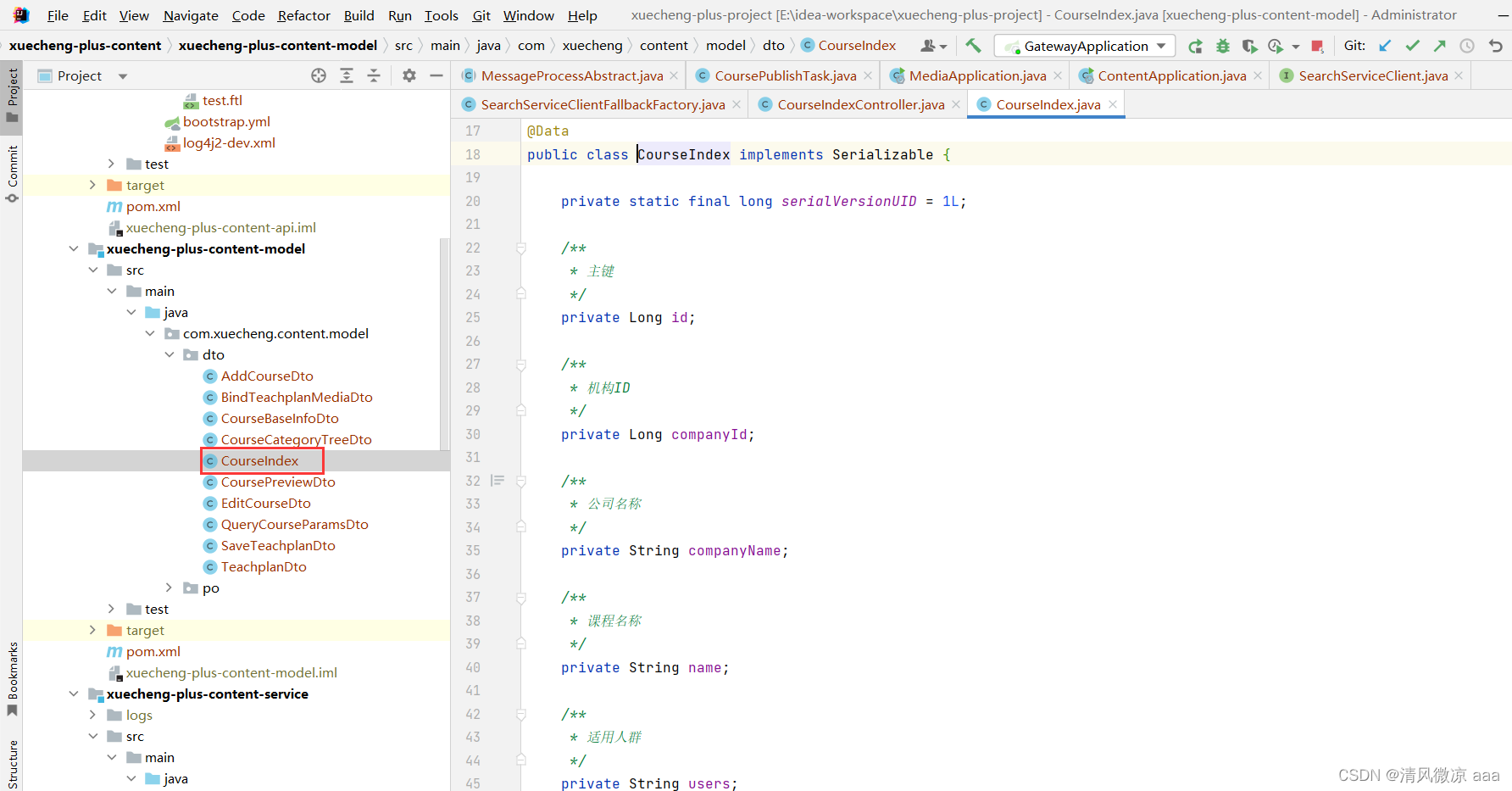Viewport: 1512px width, 791px height.
Task: Close the MessageProcessAbstract.java tab
Action: pyautogui.click(x=674, y=75)
